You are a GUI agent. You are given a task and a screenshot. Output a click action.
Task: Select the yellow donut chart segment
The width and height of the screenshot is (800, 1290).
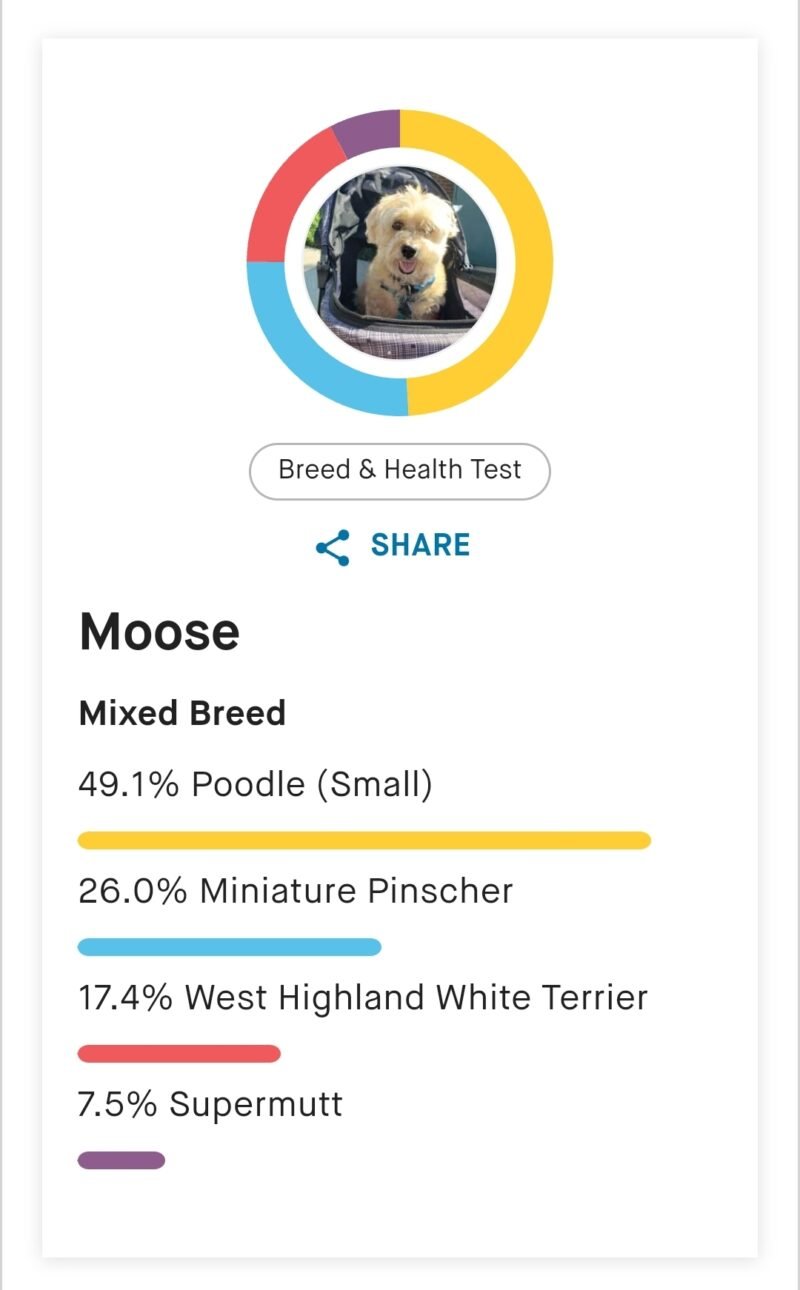coord(525,262)
